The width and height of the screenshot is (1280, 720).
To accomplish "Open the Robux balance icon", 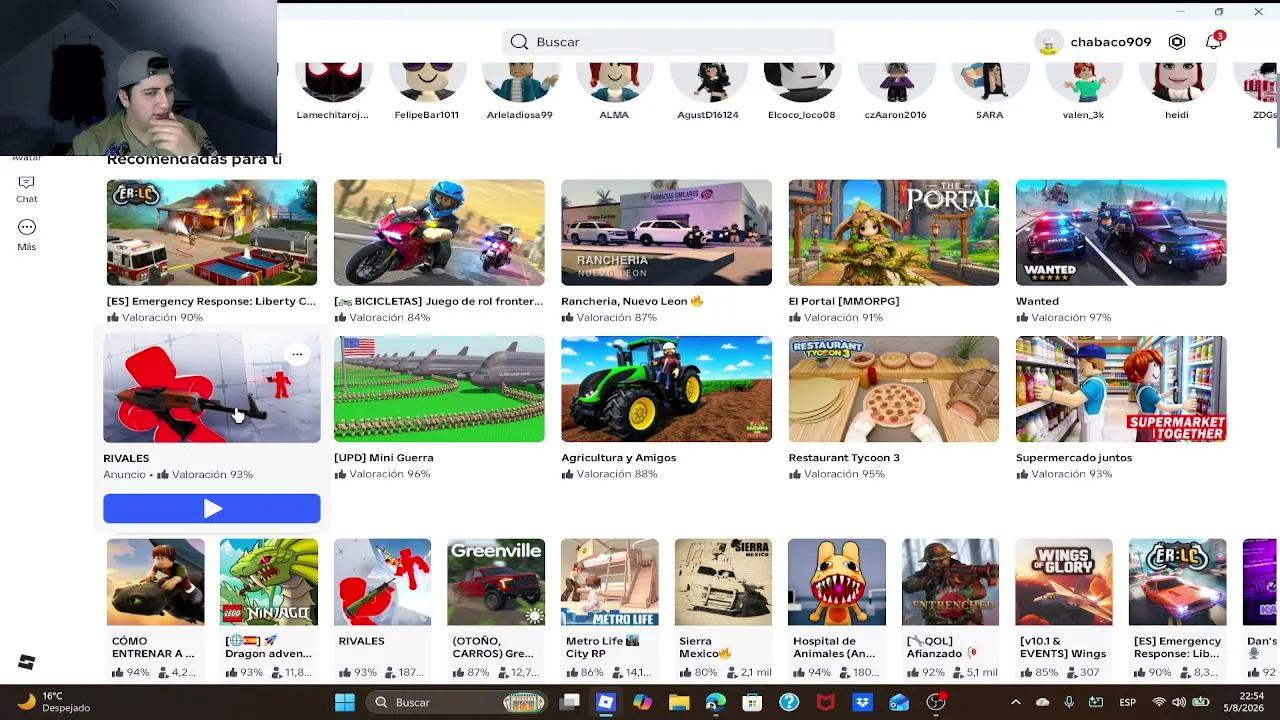I will (x=1177, y=42).
